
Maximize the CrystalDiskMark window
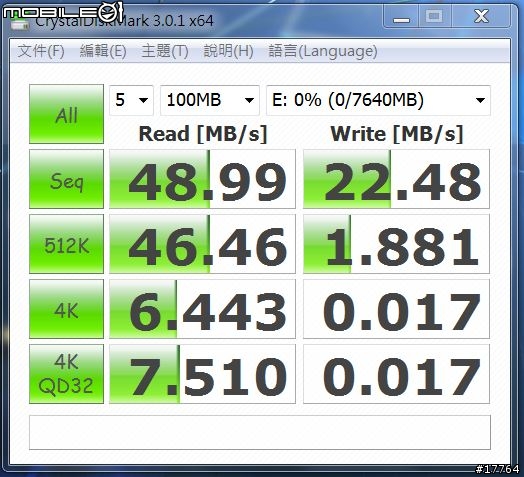click(x=434, y=16)
